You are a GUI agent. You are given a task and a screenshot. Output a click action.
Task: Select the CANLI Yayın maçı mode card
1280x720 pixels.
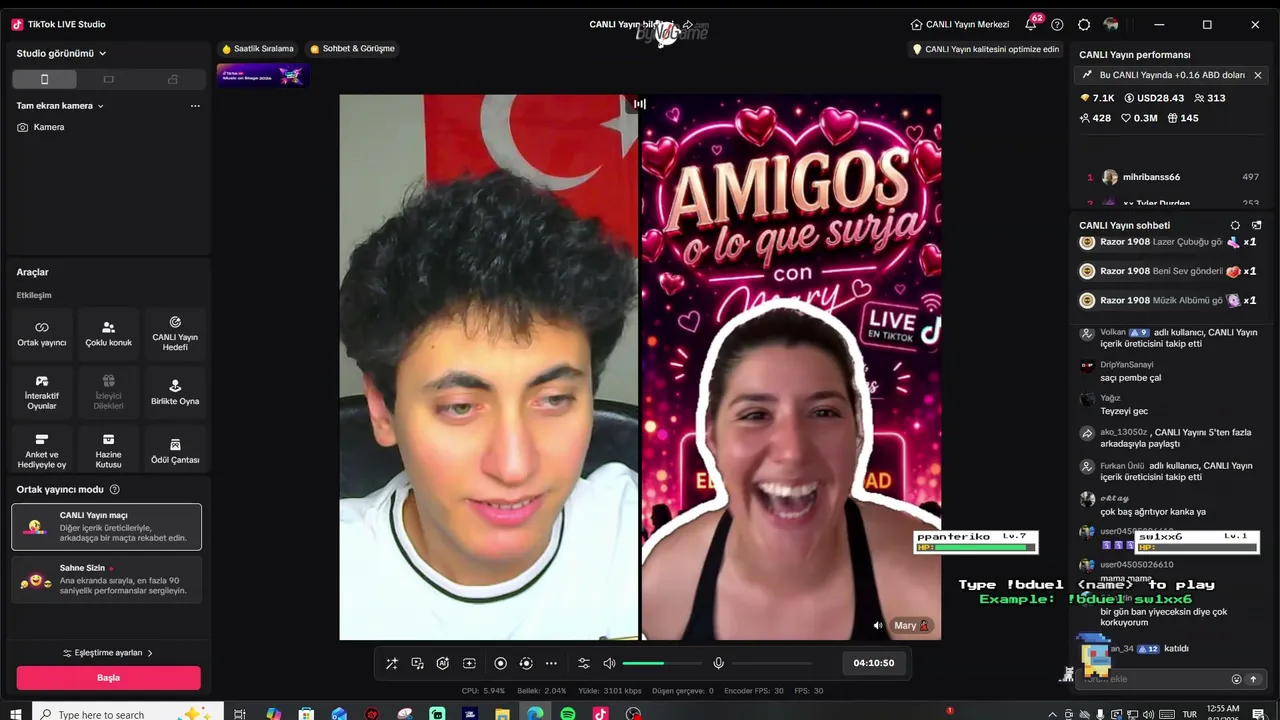click(x=106, y=527)
